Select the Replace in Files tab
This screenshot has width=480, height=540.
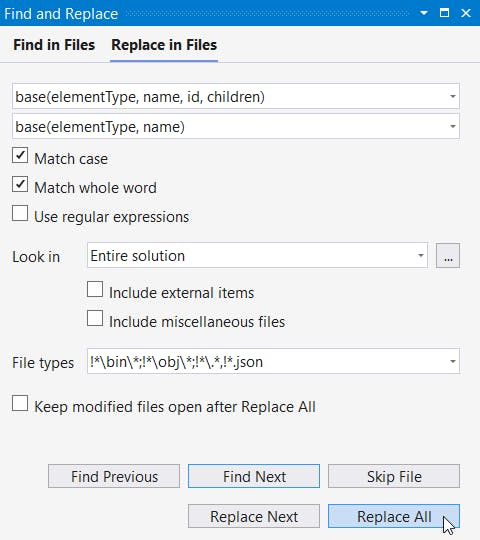(164, 45)
